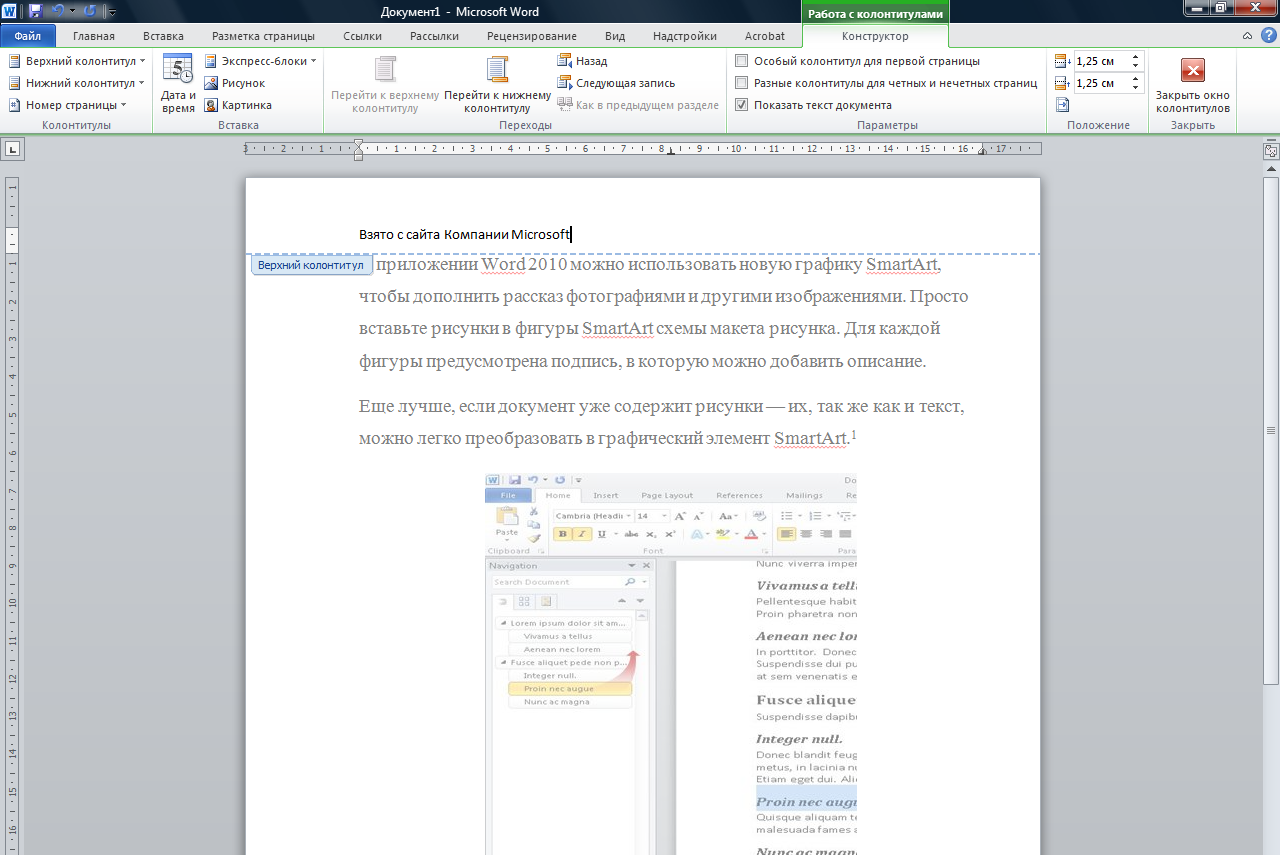Minimize the ribbon with the caret arrow
This screenshot has height=855, width=1280.
pyautogui.click(x=1246, y=36)
